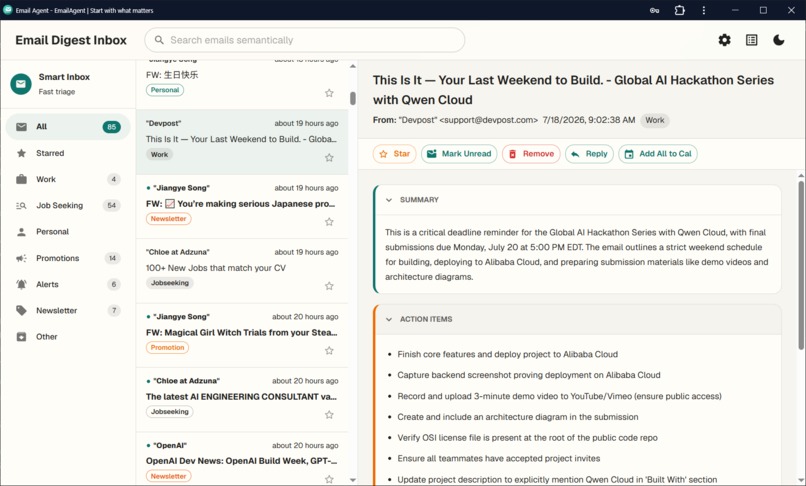Click the Other archive box icon

[x=21, y=337]
